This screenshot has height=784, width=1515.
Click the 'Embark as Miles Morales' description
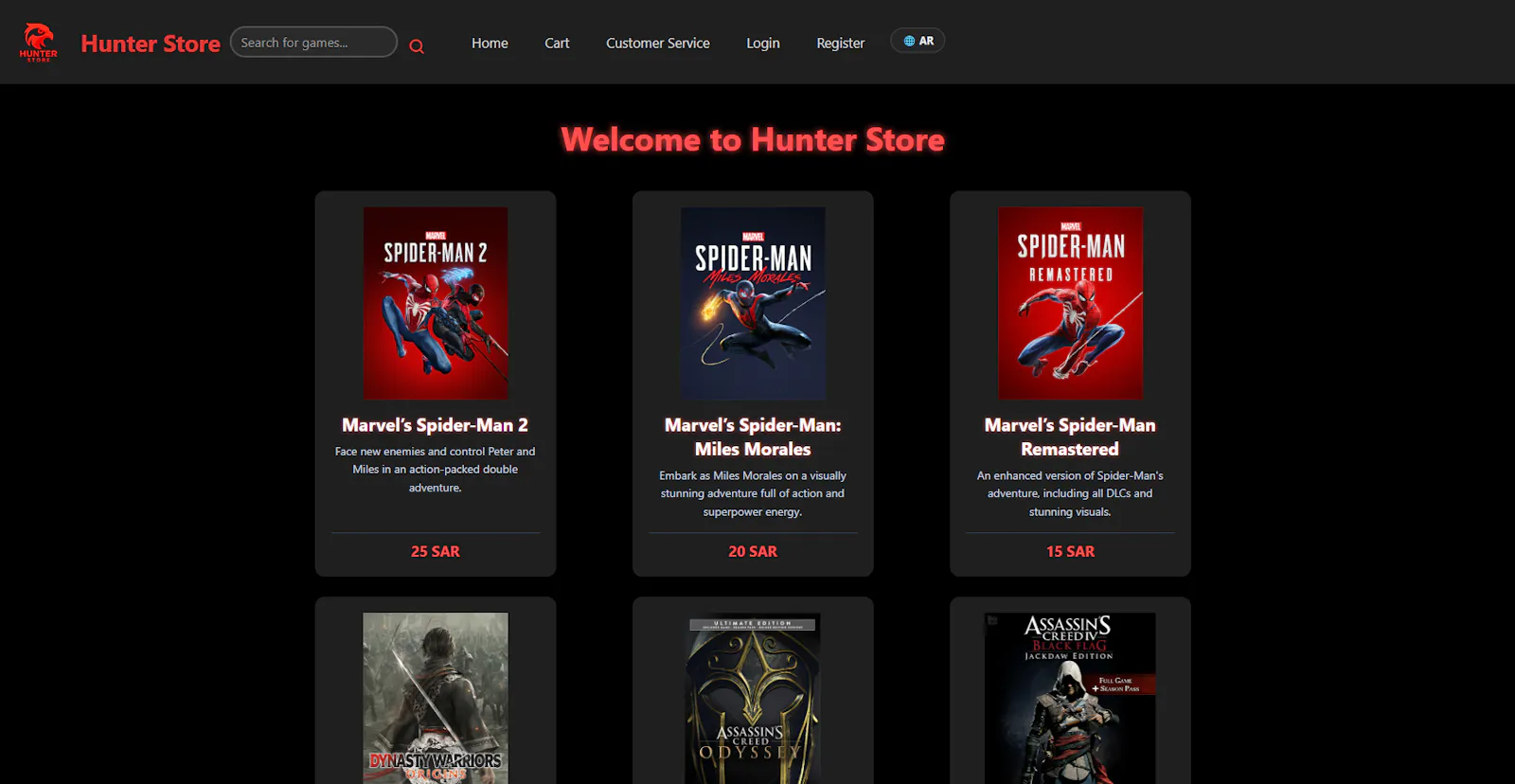tap(753, 493)
